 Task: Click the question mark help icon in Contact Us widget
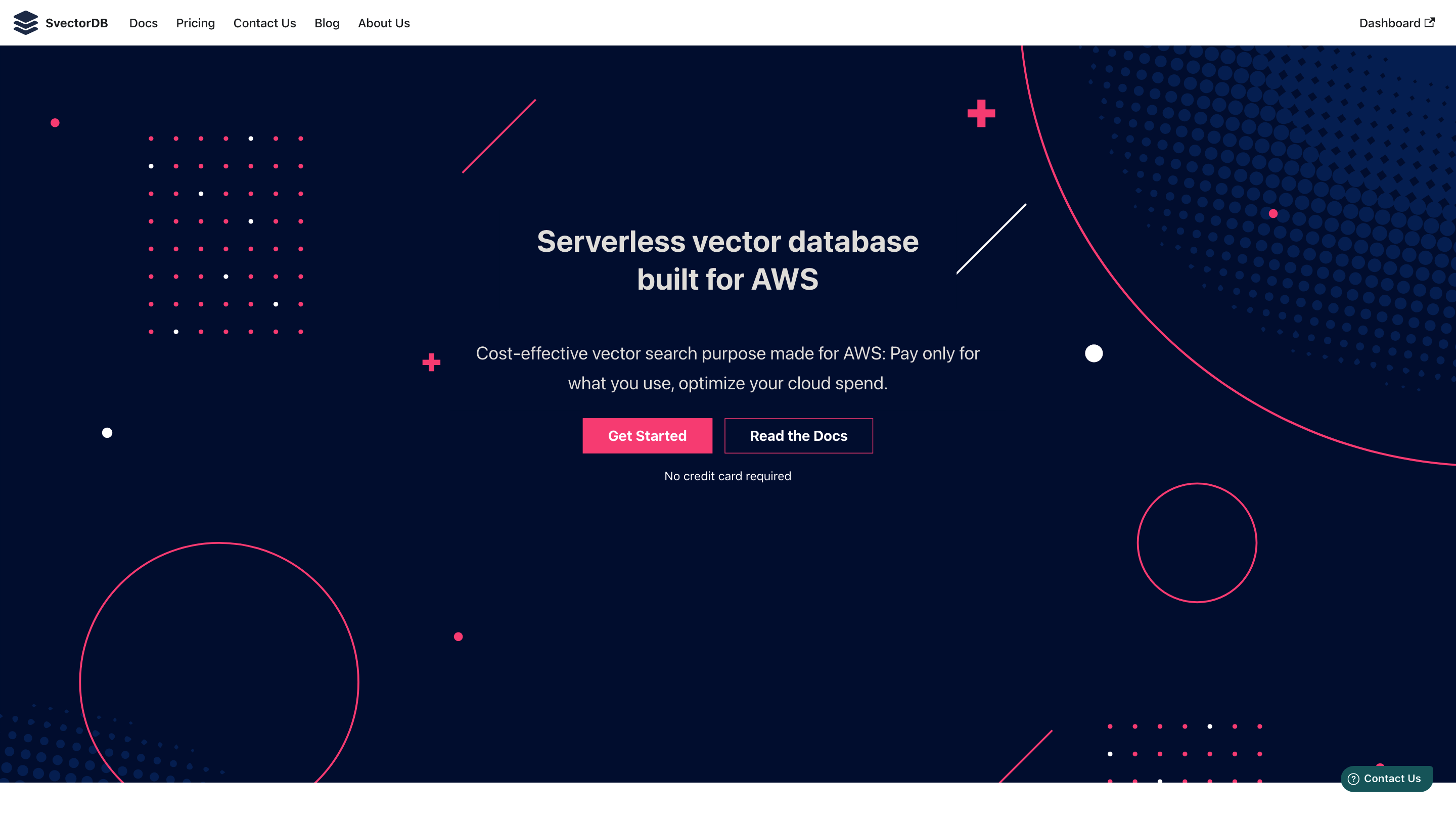(1354, 779)
